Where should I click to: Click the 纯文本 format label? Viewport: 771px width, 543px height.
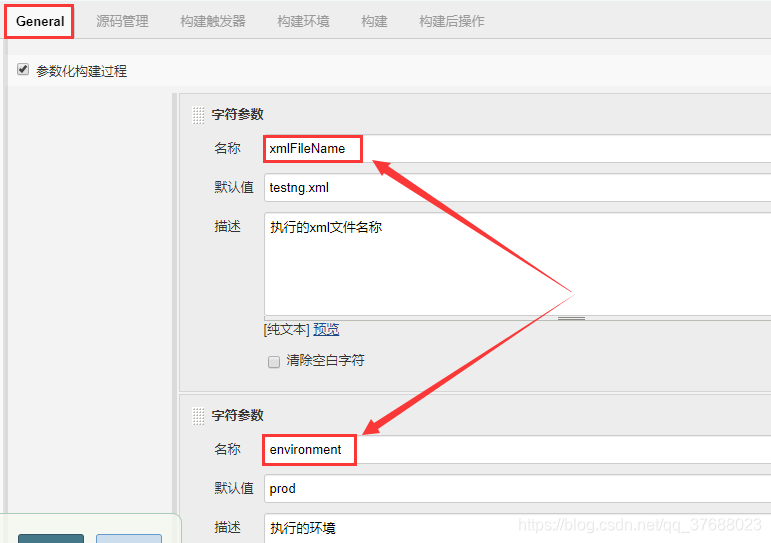pyautogui.click(x=287, y=329)
